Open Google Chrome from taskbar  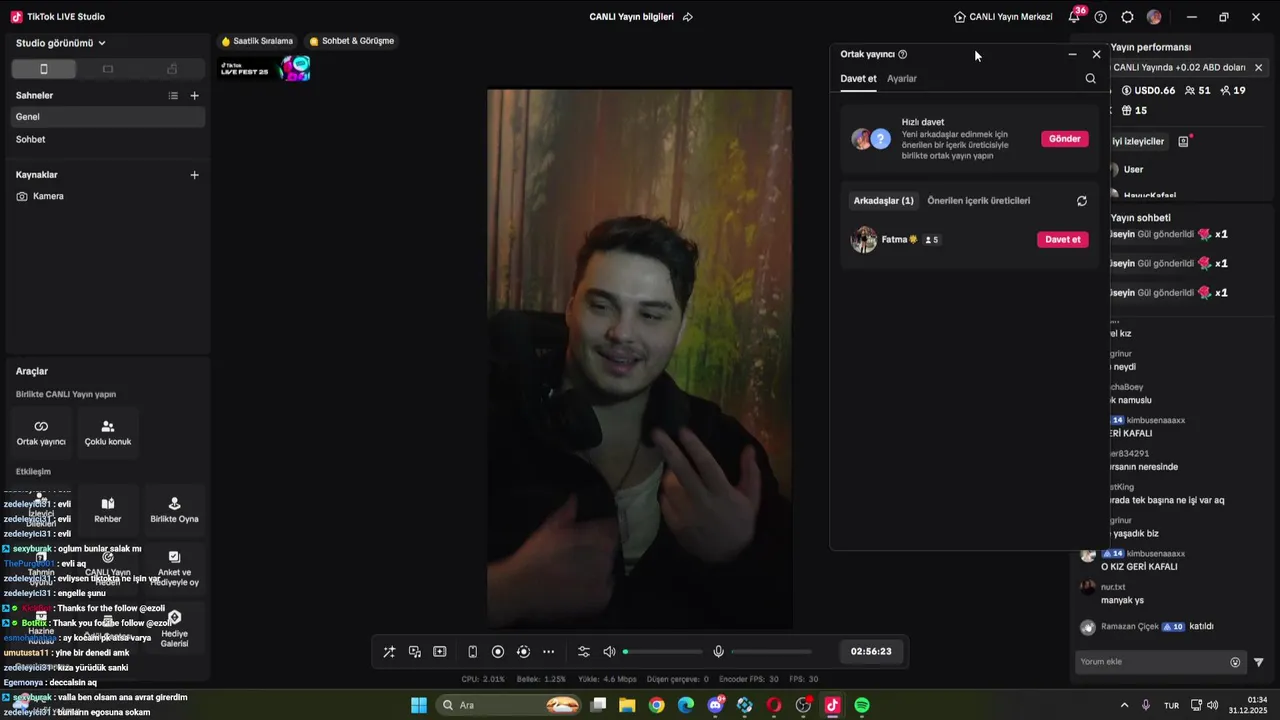[x=656, y=706]
